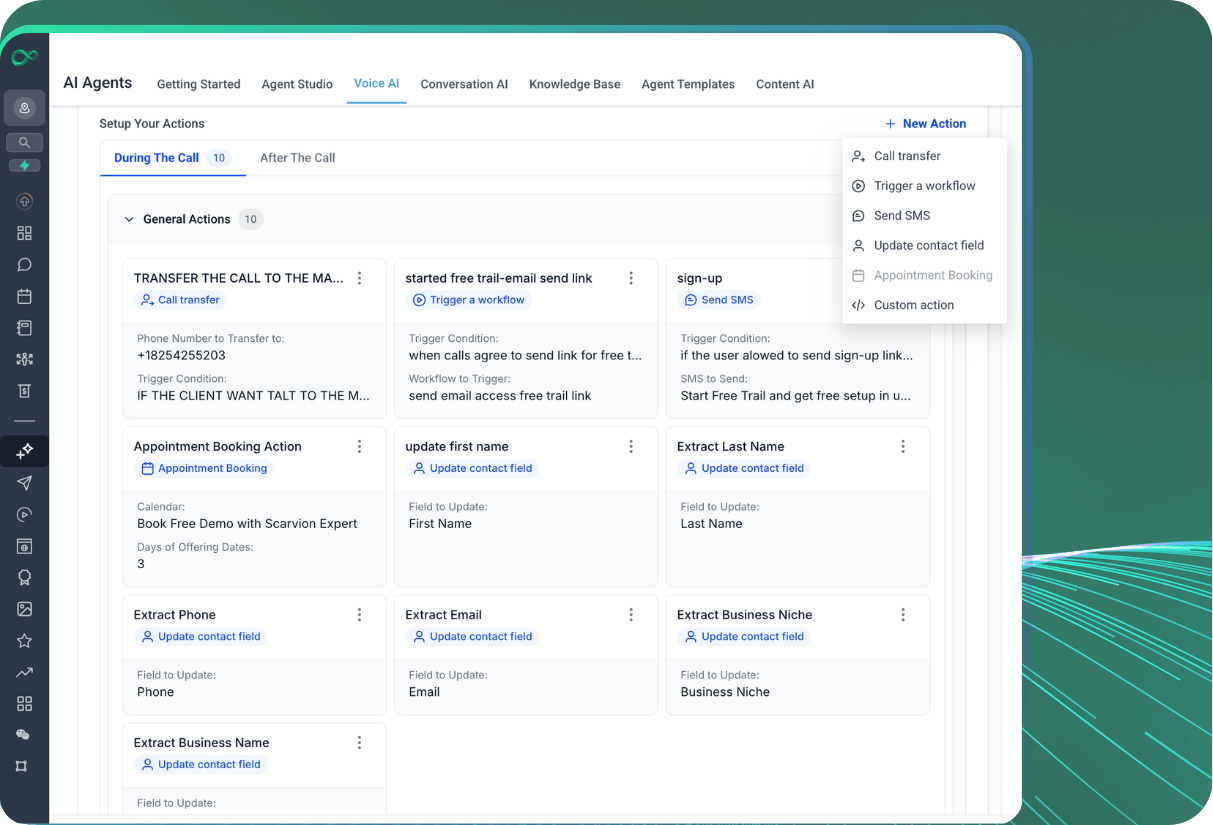This screenshot has height=825, width=1213.
Task: Click the TRANSFER THE CALL action card
Action: click(x=254, y=339)
